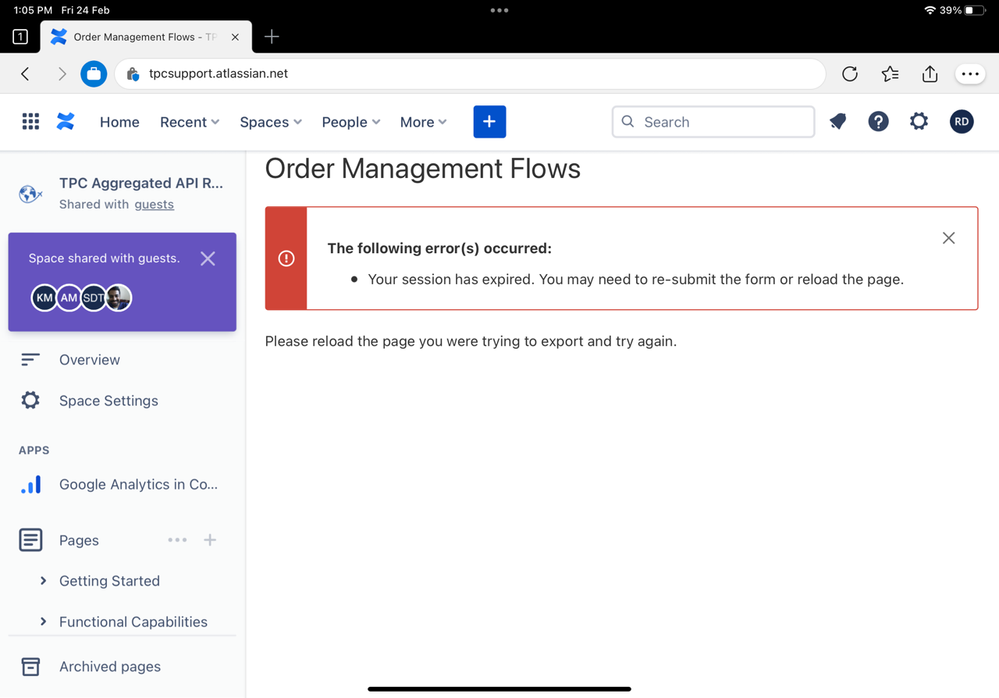Open browser favorites star icon

890,74
